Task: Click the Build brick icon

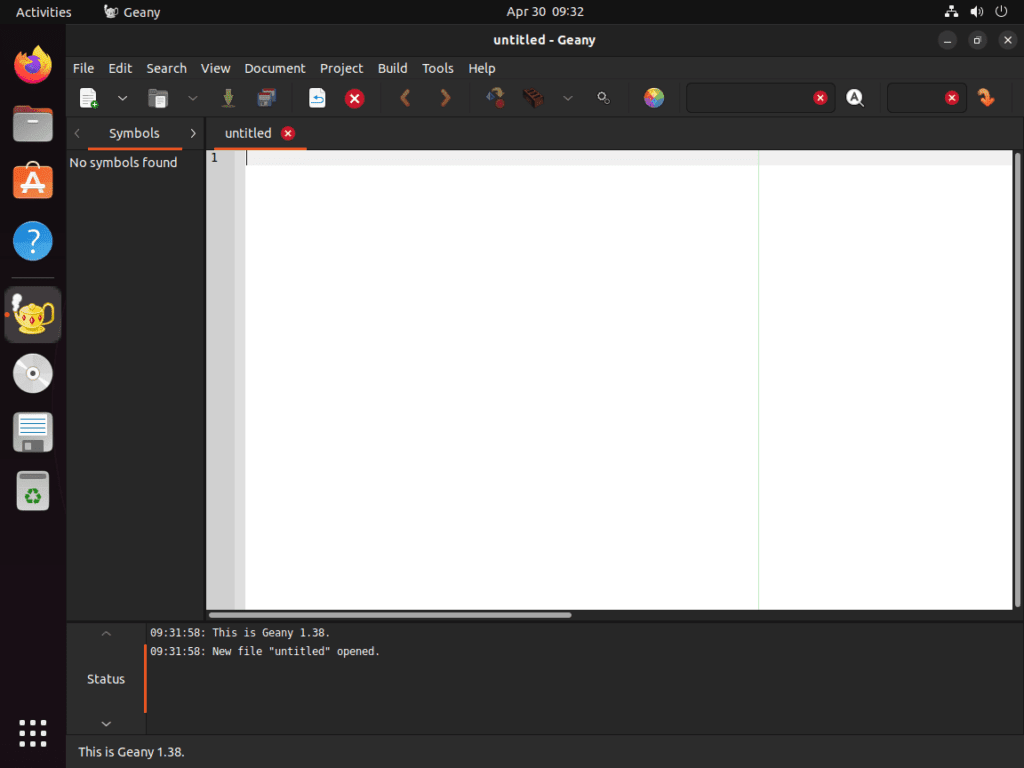Action: (x=532, y=98)
